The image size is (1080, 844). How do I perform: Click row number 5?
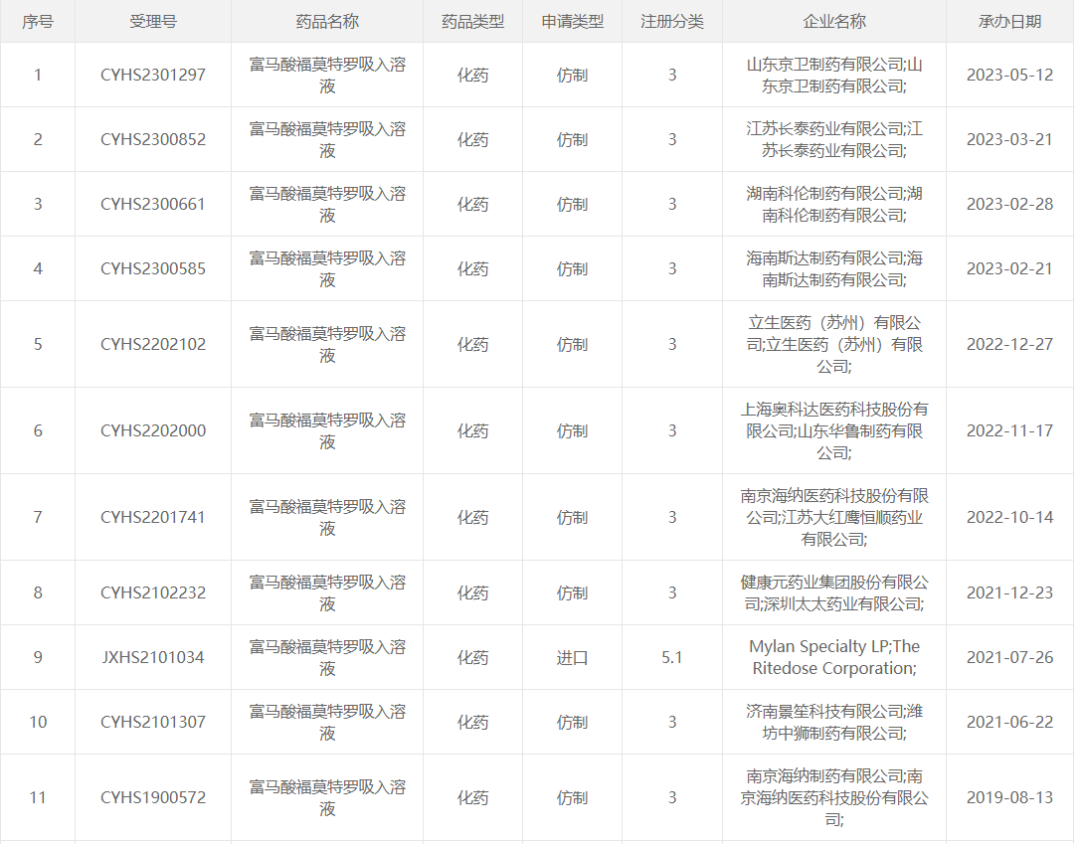point(38,344)
